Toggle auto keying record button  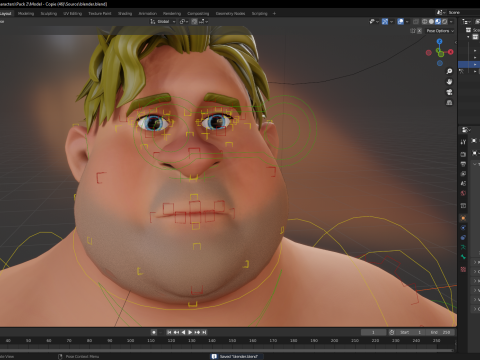click(x=154, y=332)
